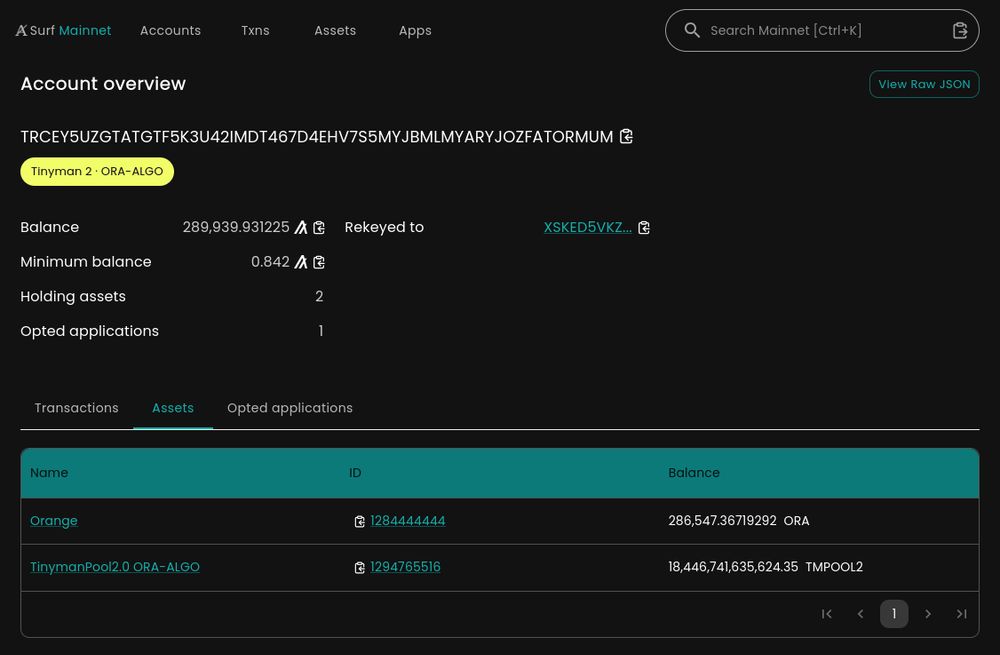The image size is (1000, 655).
Task: Click ORA balance 286,547.36719292
Action: coord(739,520)
